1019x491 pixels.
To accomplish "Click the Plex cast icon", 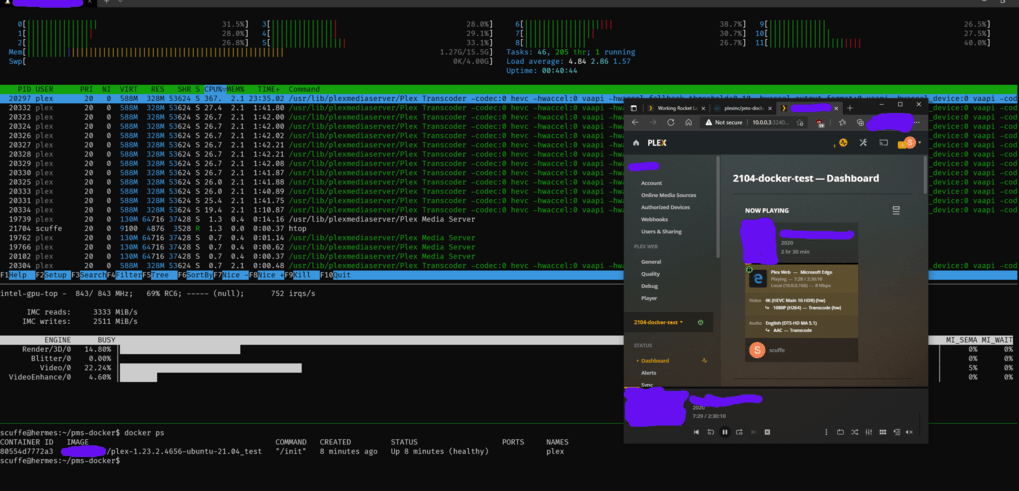I will click(883, 143).
